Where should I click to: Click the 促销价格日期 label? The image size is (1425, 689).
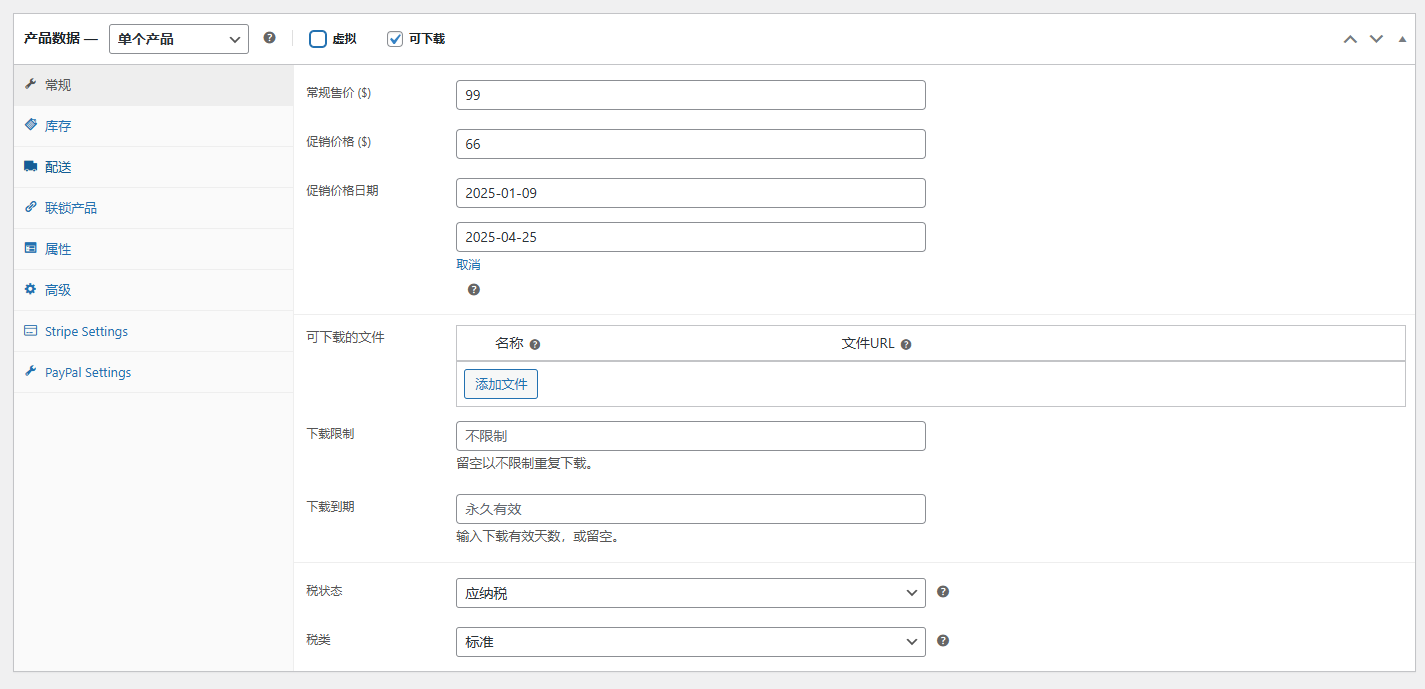click(342, 190)
